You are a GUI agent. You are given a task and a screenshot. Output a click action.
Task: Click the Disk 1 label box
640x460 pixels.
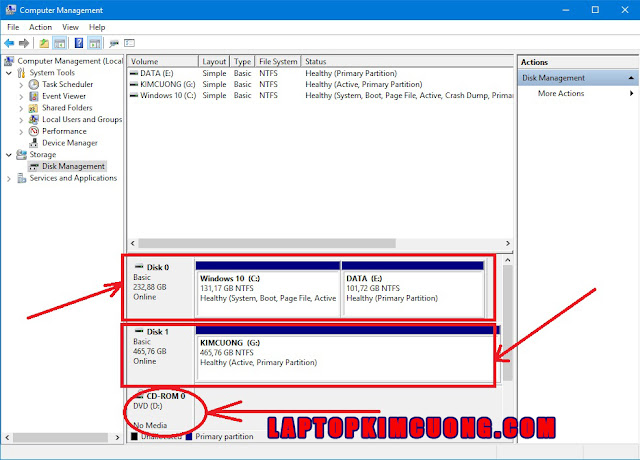160,352
